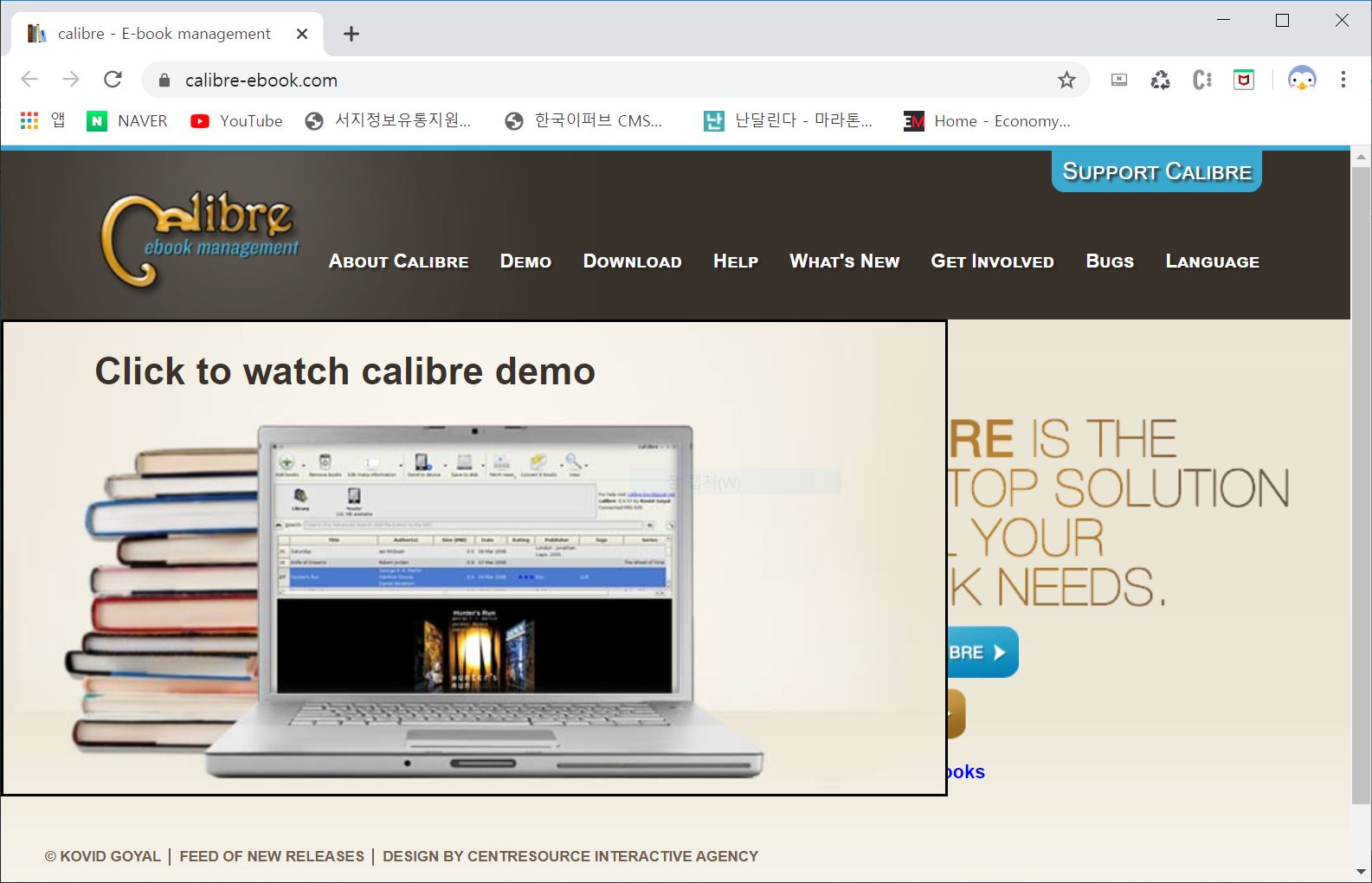Click the page scrollbar up arrow
Screen dimensions: 1372x883
(x=1361, y=158)
